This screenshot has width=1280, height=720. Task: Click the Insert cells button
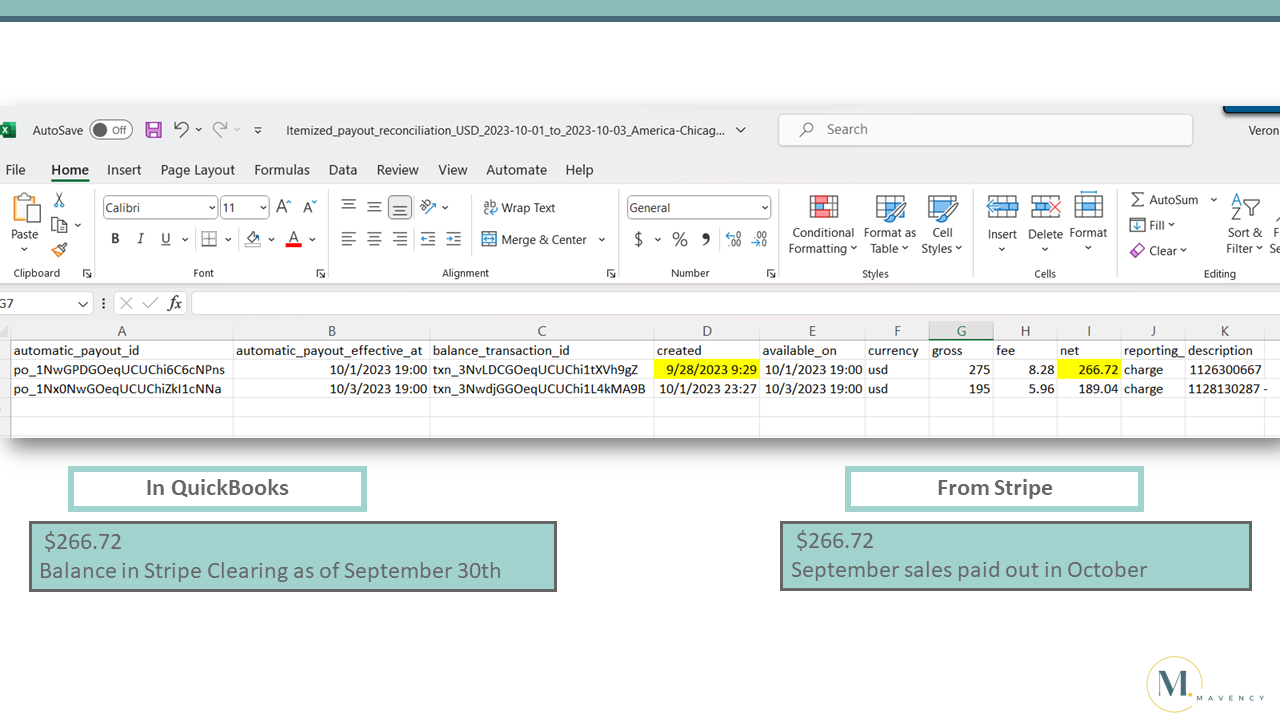[x=1002, y=225]
